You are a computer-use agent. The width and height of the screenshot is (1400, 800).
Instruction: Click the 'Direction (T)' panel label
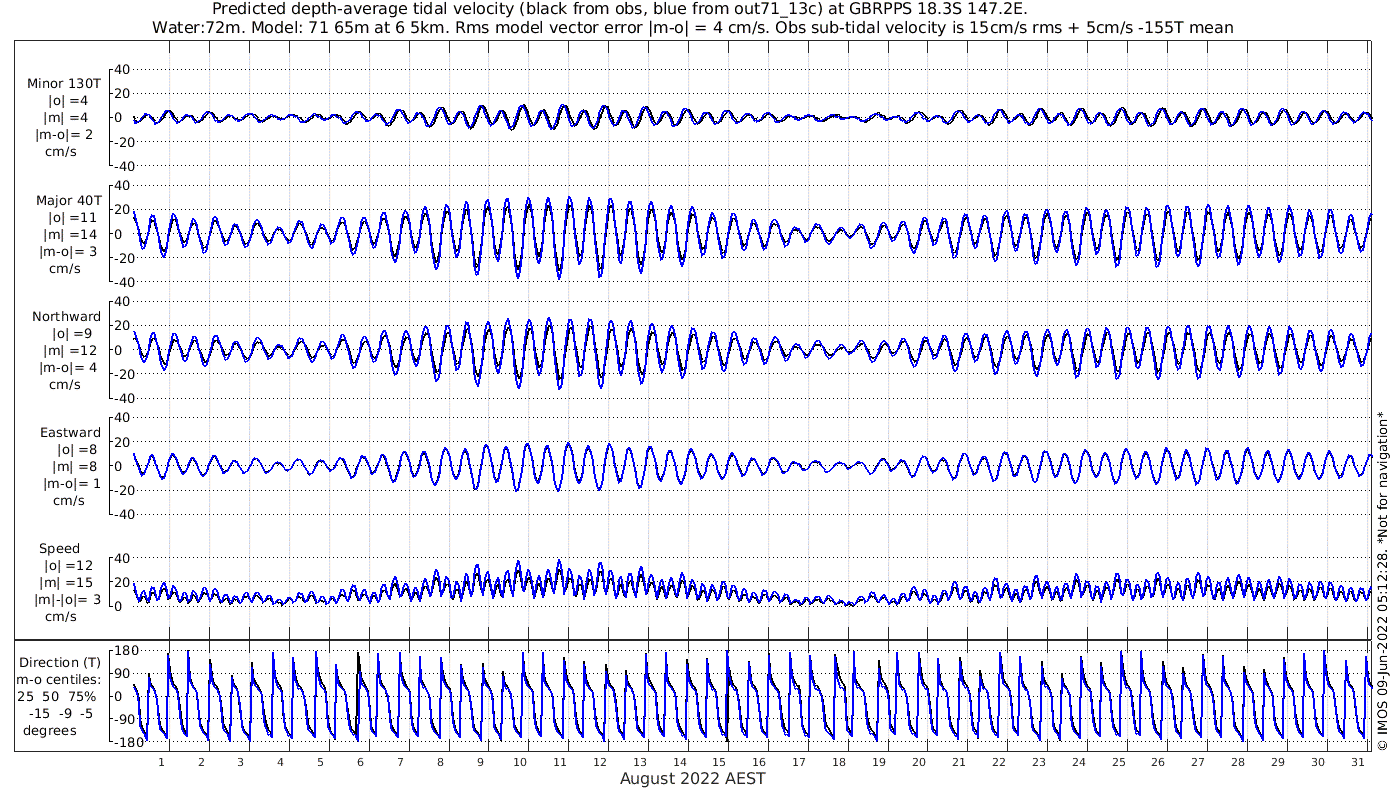pos(60,662)
